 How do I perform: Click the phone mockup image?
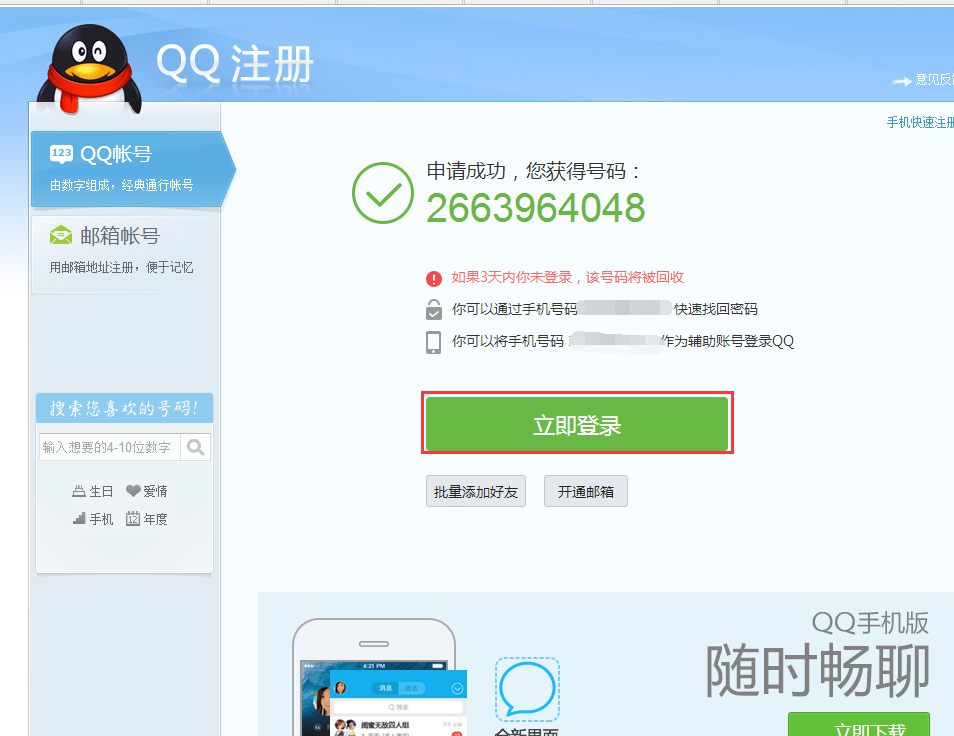pos(378,677)
